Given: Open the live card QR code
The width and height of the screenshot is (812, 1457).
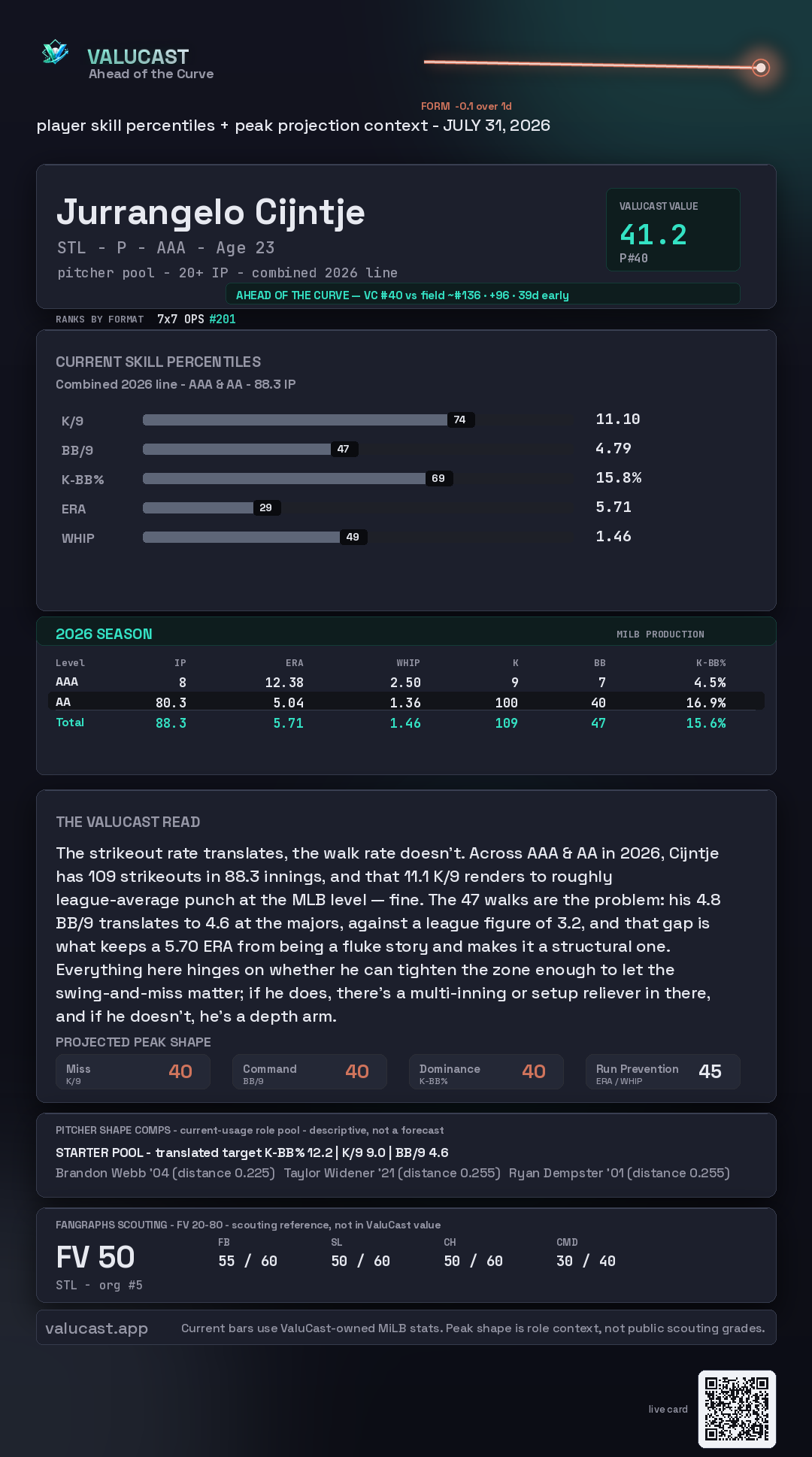Looking at the screenshot, I should (x=737, y=1409).
